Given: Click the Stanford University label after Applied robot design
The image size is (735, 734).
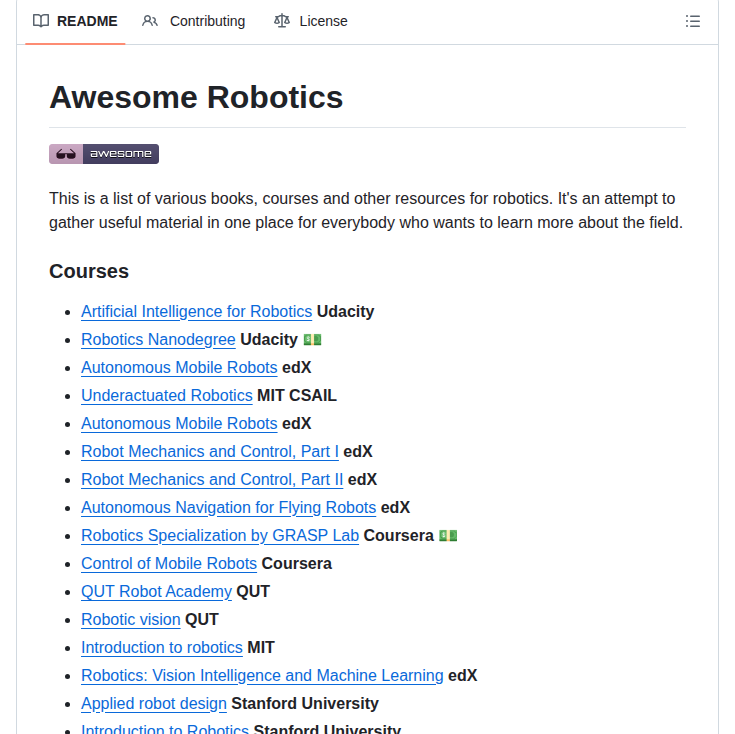Looking at the screenshot, I should [305, 703].
